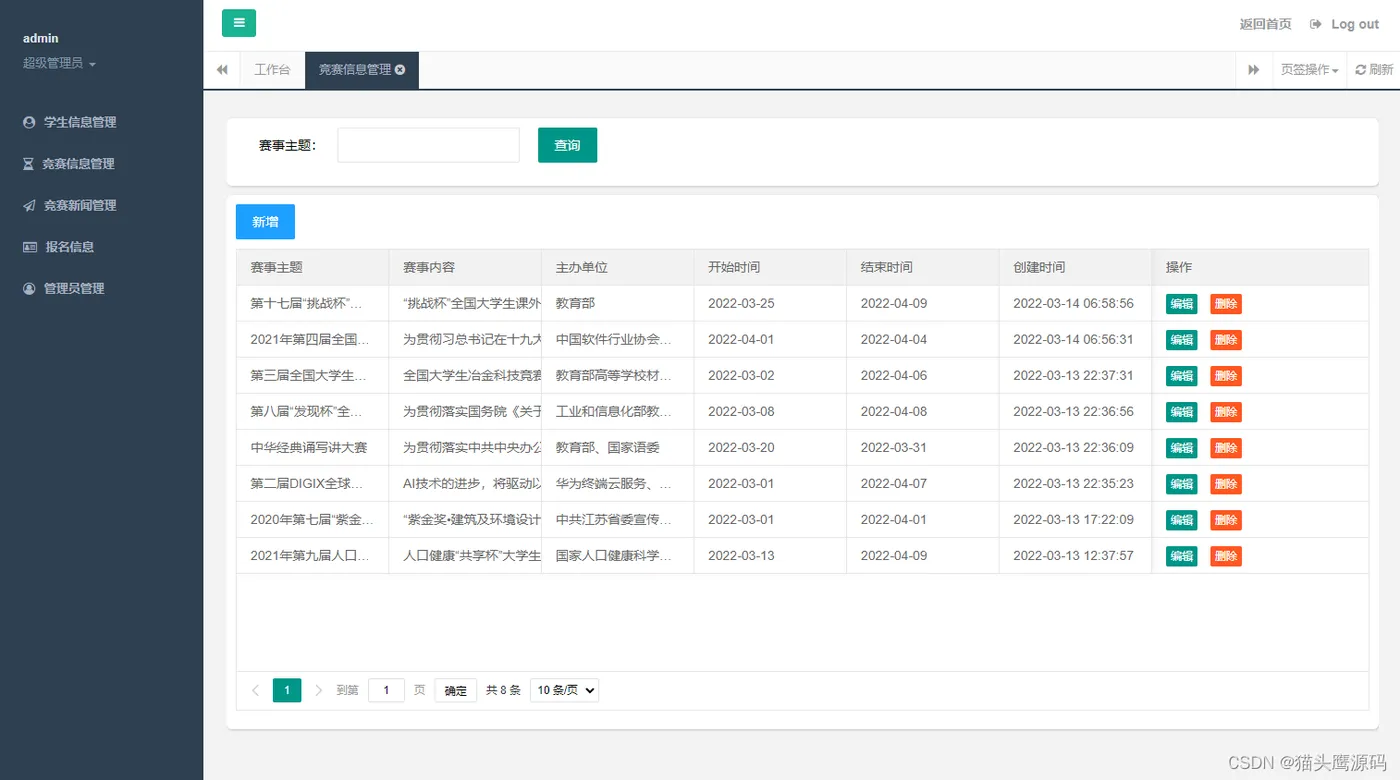
Task: Close the 竞赛信息管理 tab via its X icon
Action: pyautogui.click(x=400, y=70)
